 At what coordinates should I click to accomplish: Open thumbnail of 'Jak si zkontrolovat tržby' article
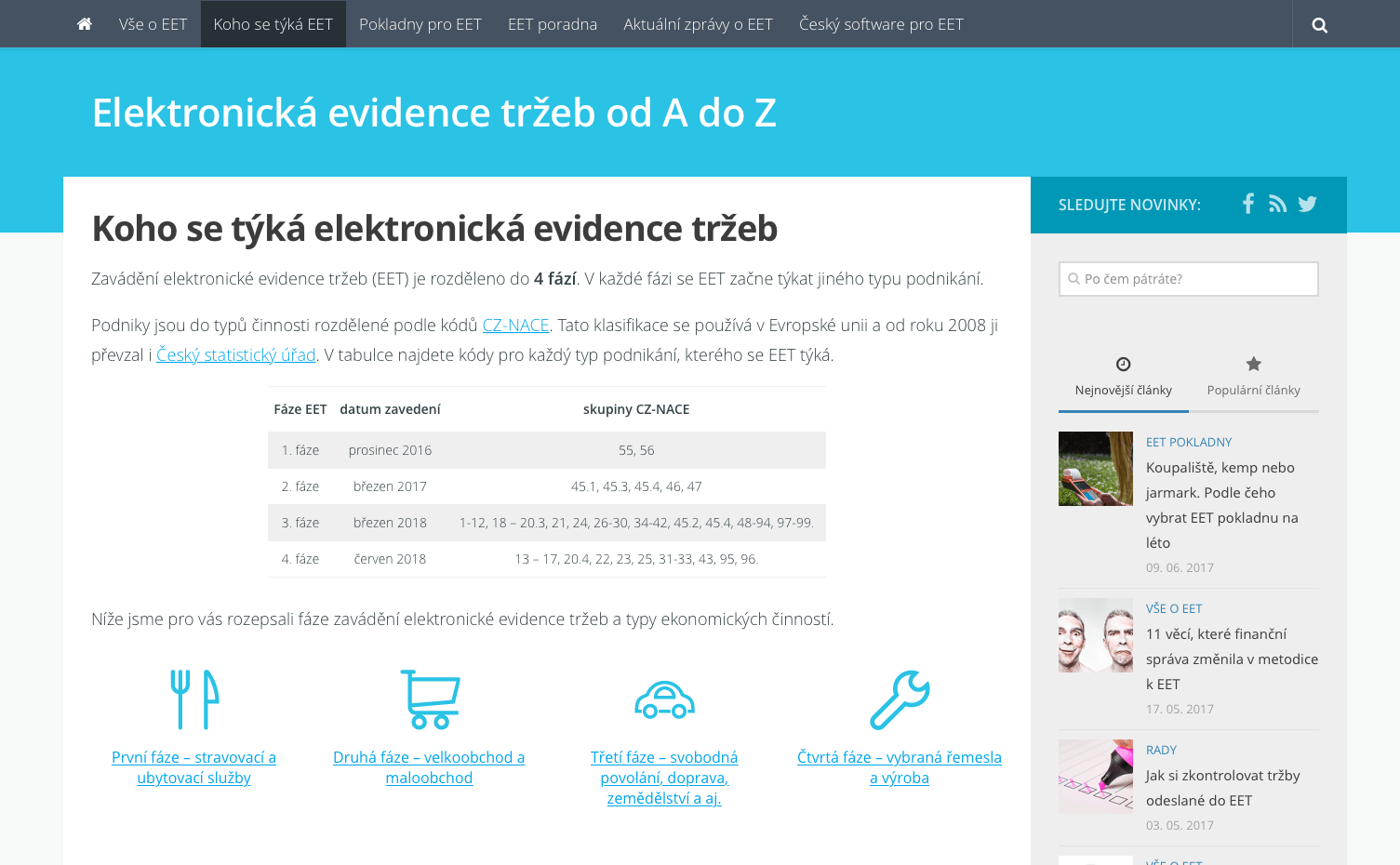click(x=1096, y=777)
